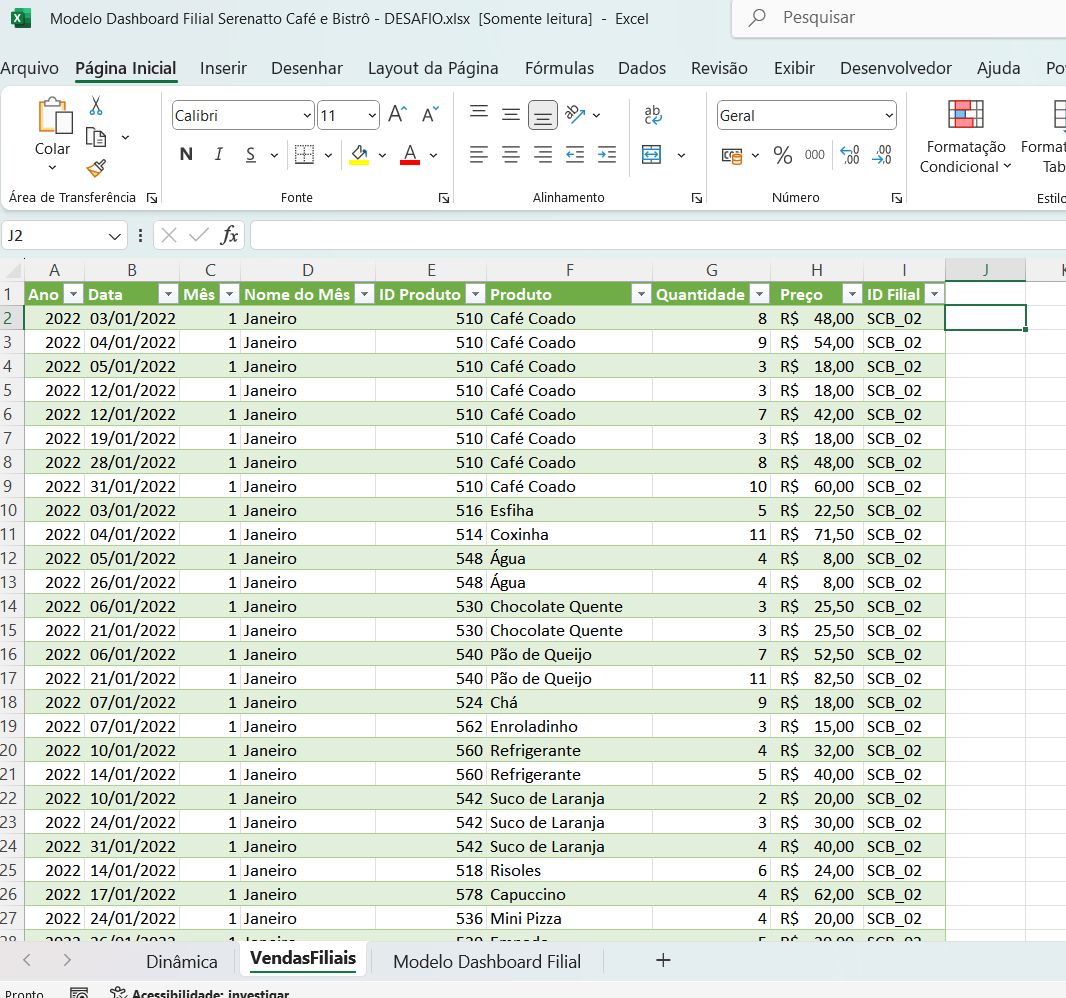This screenshot has width=1066, height=998.
Task: Open the ID Filial filter dropdown
Action: point(935,294)
